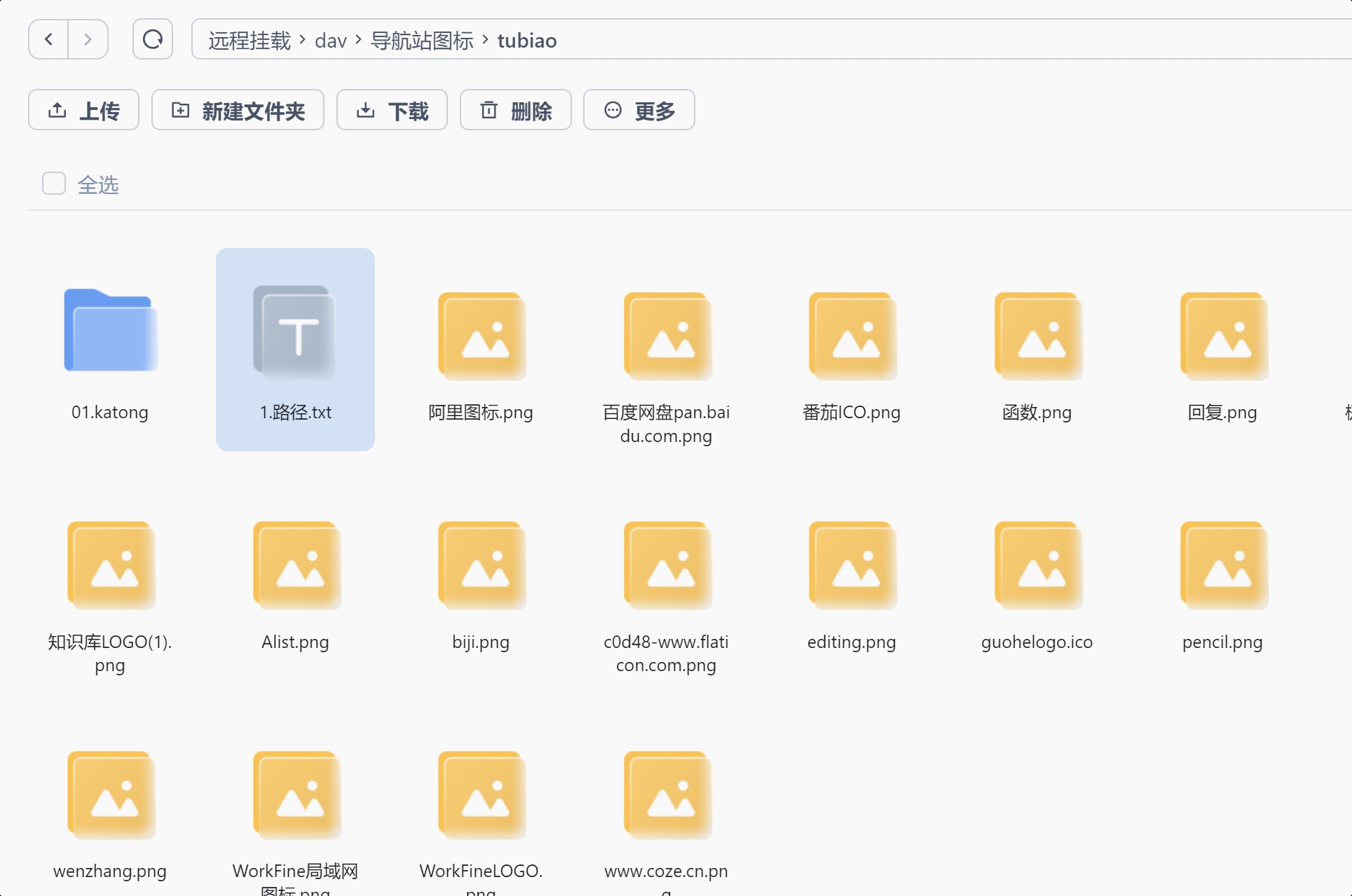Click the 函数.png file name
1352x896 pixels.
point(1037,413)
